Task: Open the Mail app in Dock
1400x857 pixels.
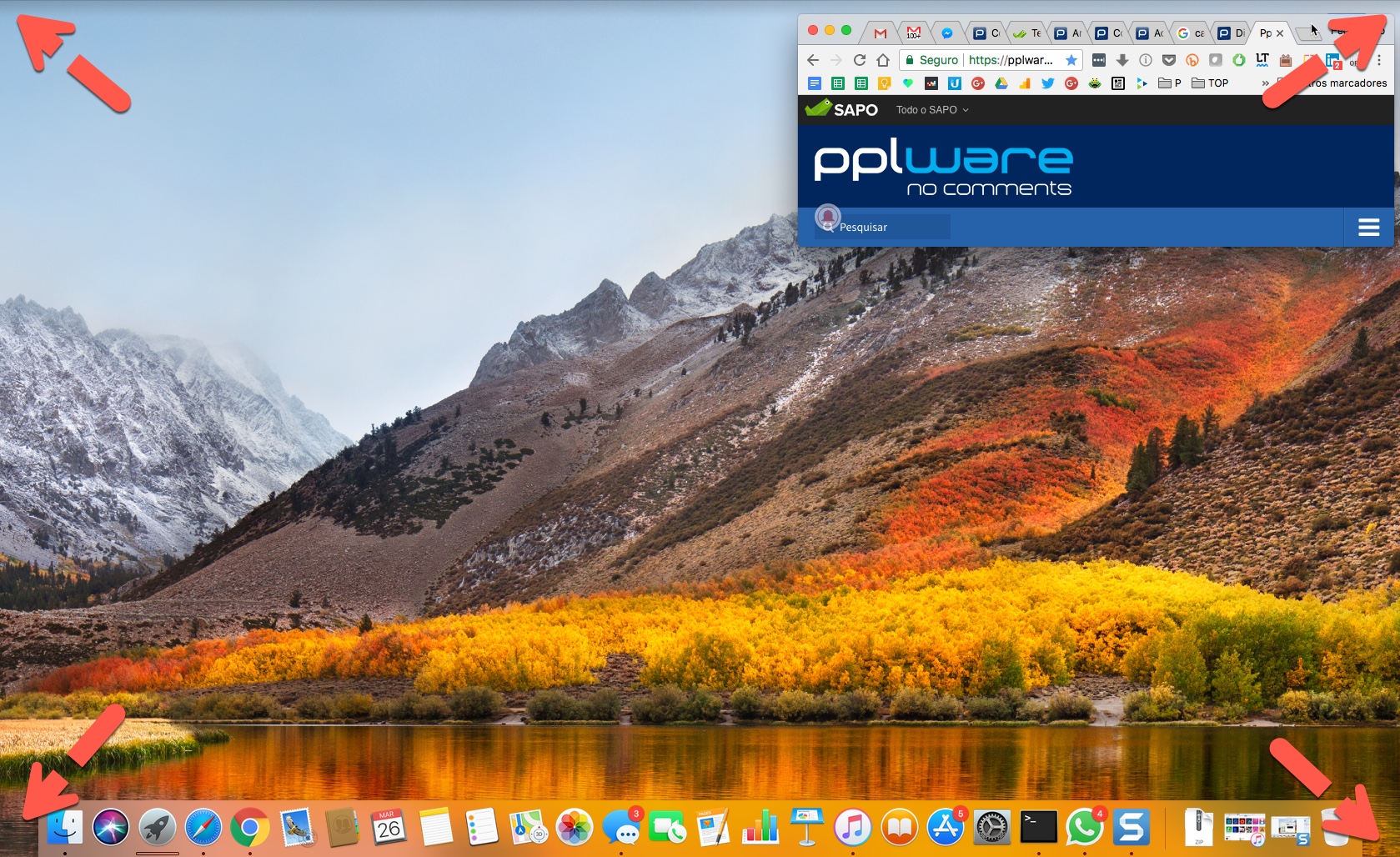Action: point(297,828)
